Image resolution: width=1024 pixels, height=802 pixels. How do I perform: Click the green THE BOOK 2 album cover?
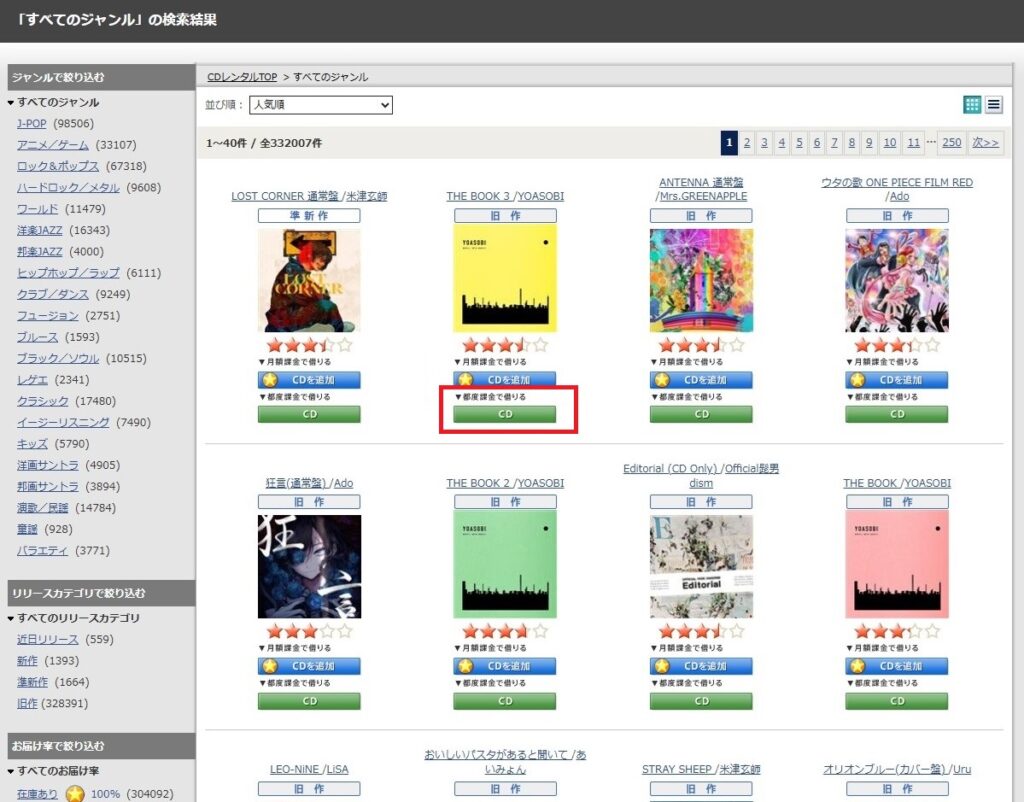[x=505, y=566]
